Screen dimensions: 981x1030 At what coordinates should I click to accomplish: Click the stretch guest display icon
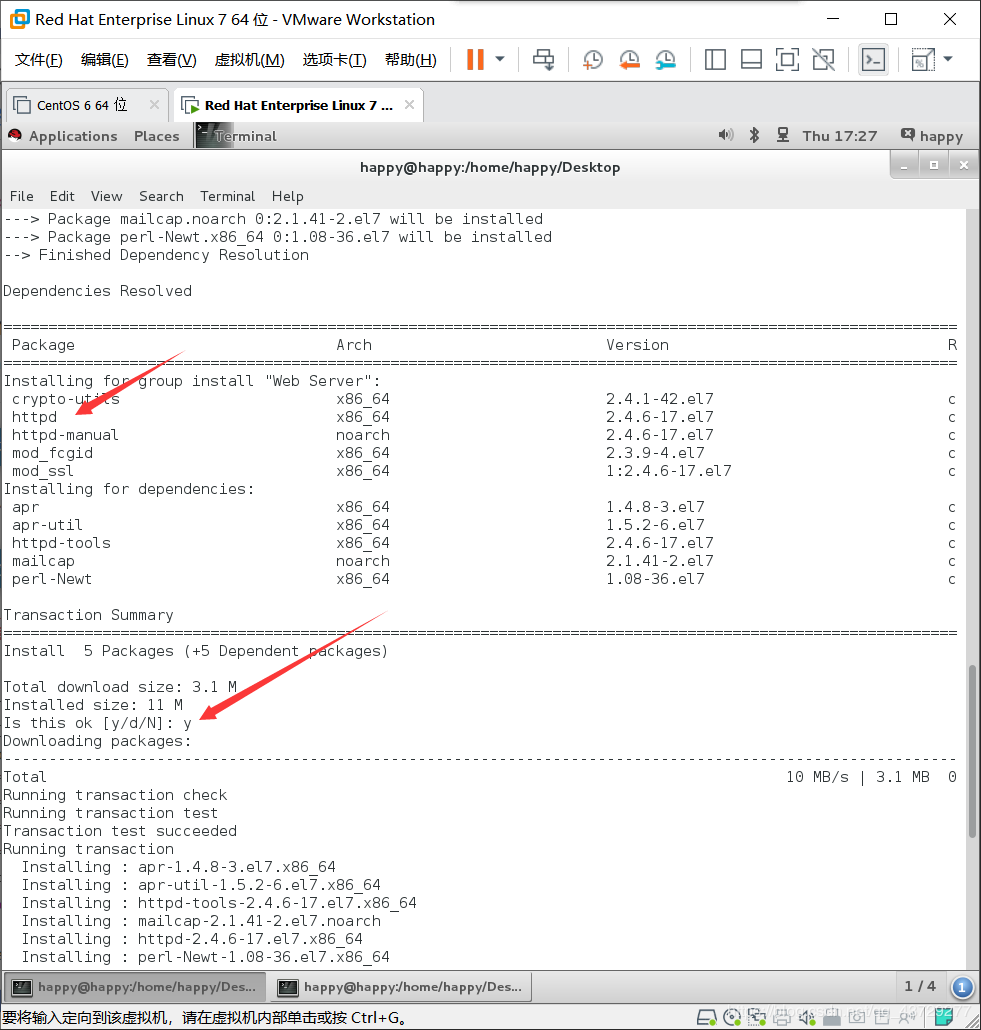[923, 60]
